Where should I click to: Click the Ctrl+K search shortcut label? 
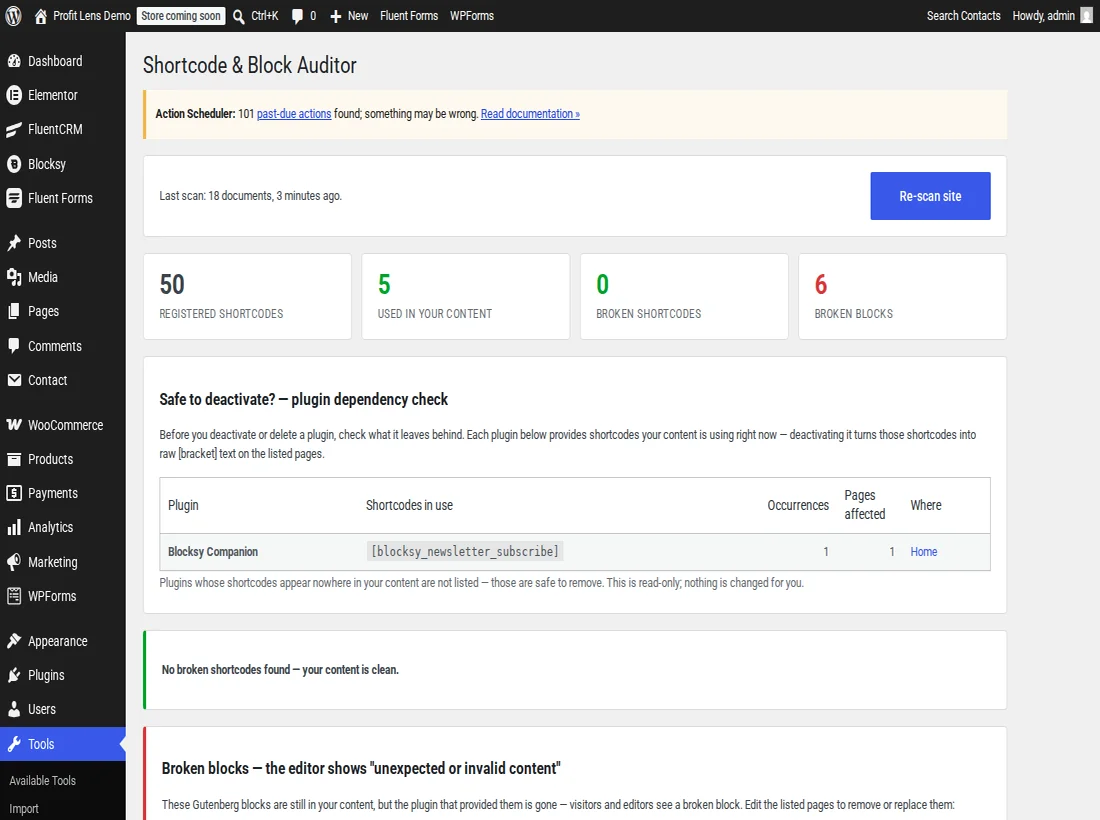(x=264, y=15)
